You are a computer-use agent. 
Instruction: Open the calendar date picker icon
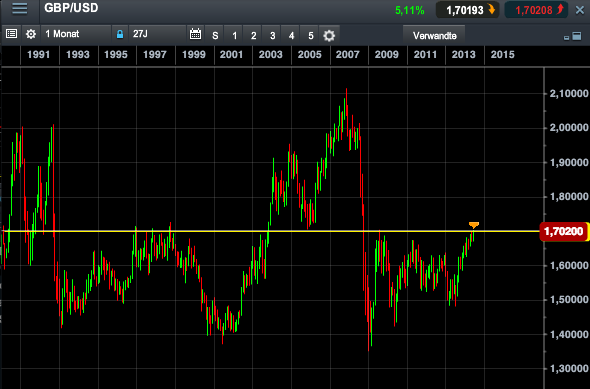pyautogui.click(x=195, y=34)
